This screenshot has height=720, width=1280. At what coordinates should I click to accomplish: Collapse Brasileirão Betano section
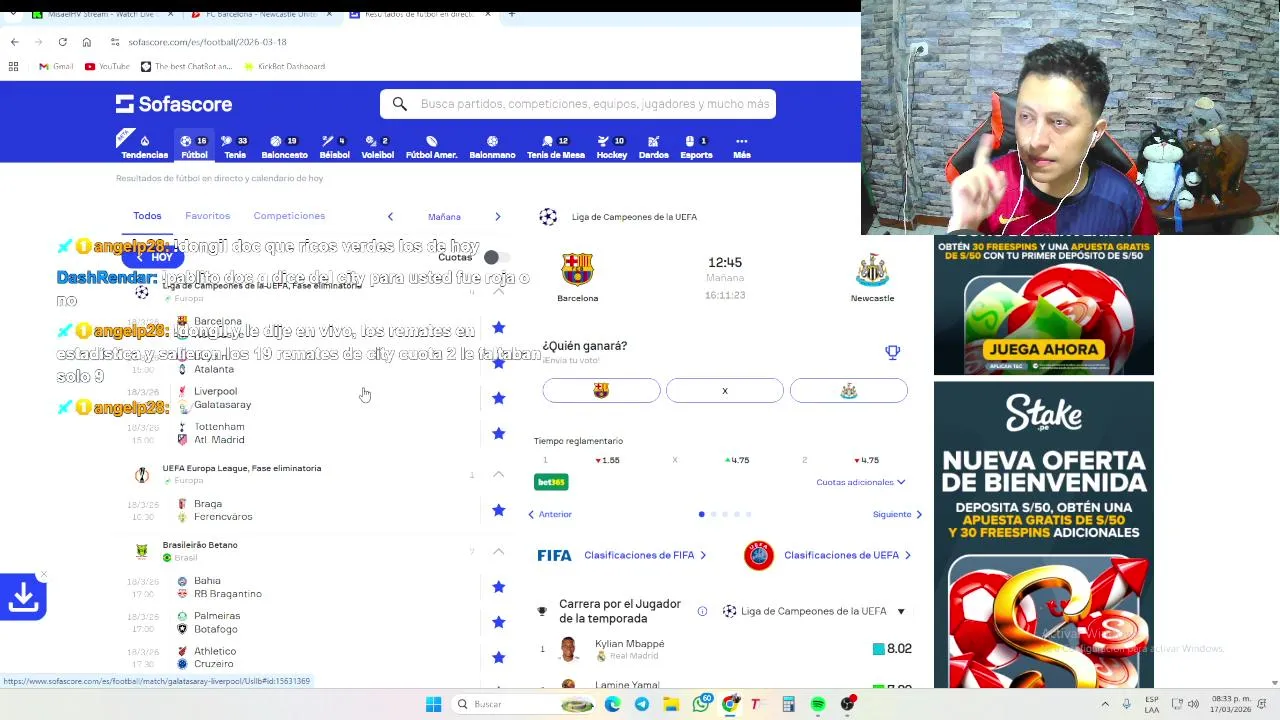(x=498, y=551)
